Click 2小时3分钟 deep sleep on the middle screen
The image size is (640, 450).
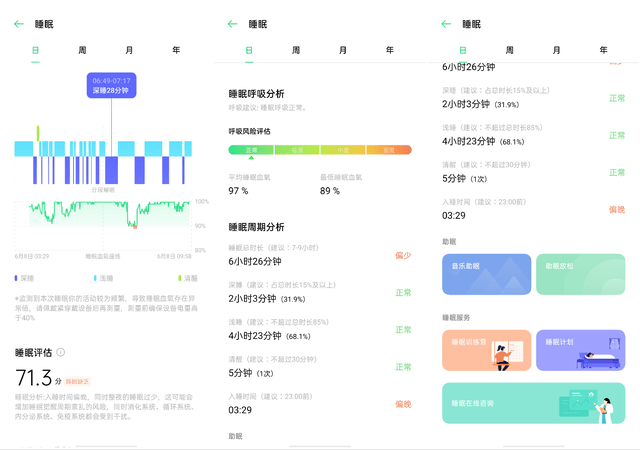point(252,299)
